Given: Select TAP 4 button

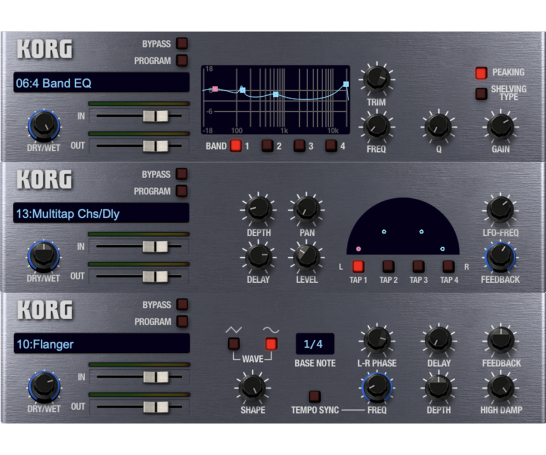Looking at the screenshot, I should coord(448,266).
